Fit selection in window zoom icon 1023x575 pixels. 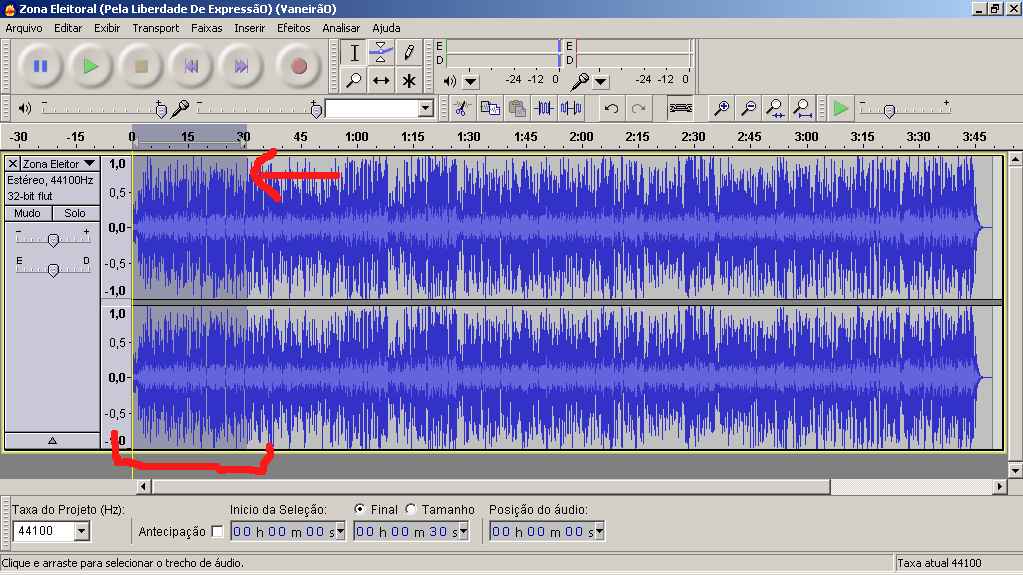[776, 108]
